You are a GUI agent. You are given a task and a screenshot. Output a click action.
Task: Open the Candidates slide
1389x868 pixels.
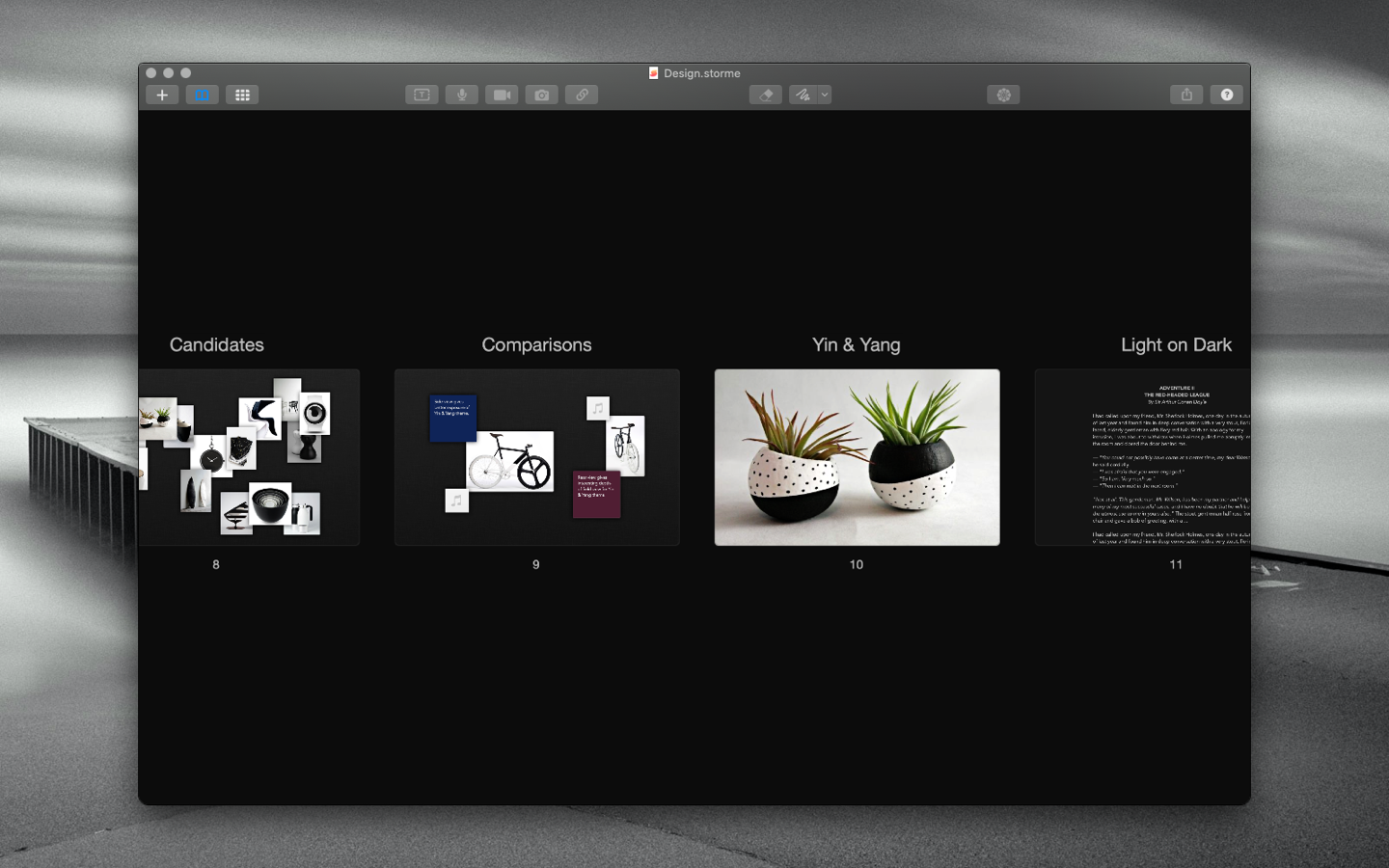pyautogui.click(x=249, y=457)
